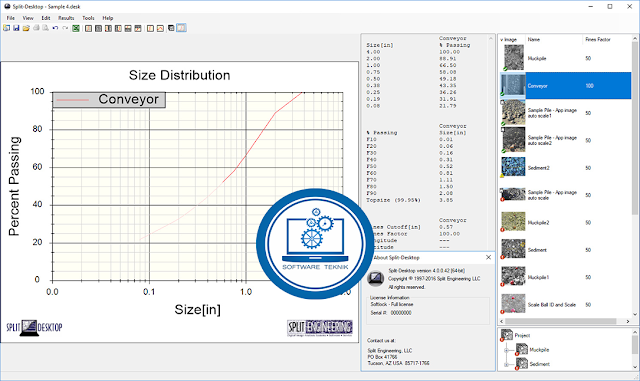Click the New project toolbar icon
The image size is (640, 381).
coord(6,28)
